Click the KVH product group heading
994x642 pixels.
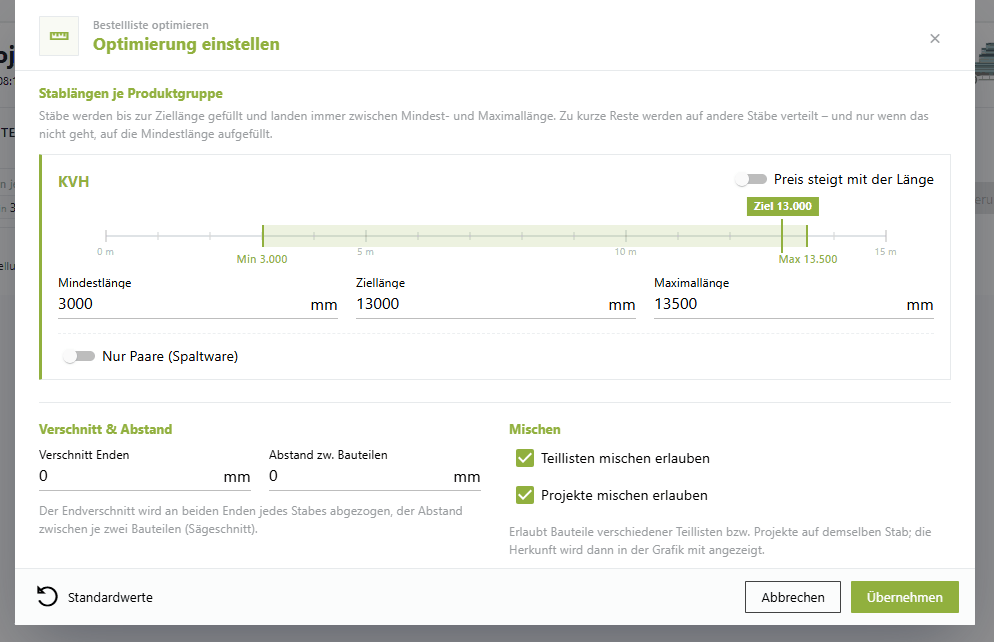74,182
